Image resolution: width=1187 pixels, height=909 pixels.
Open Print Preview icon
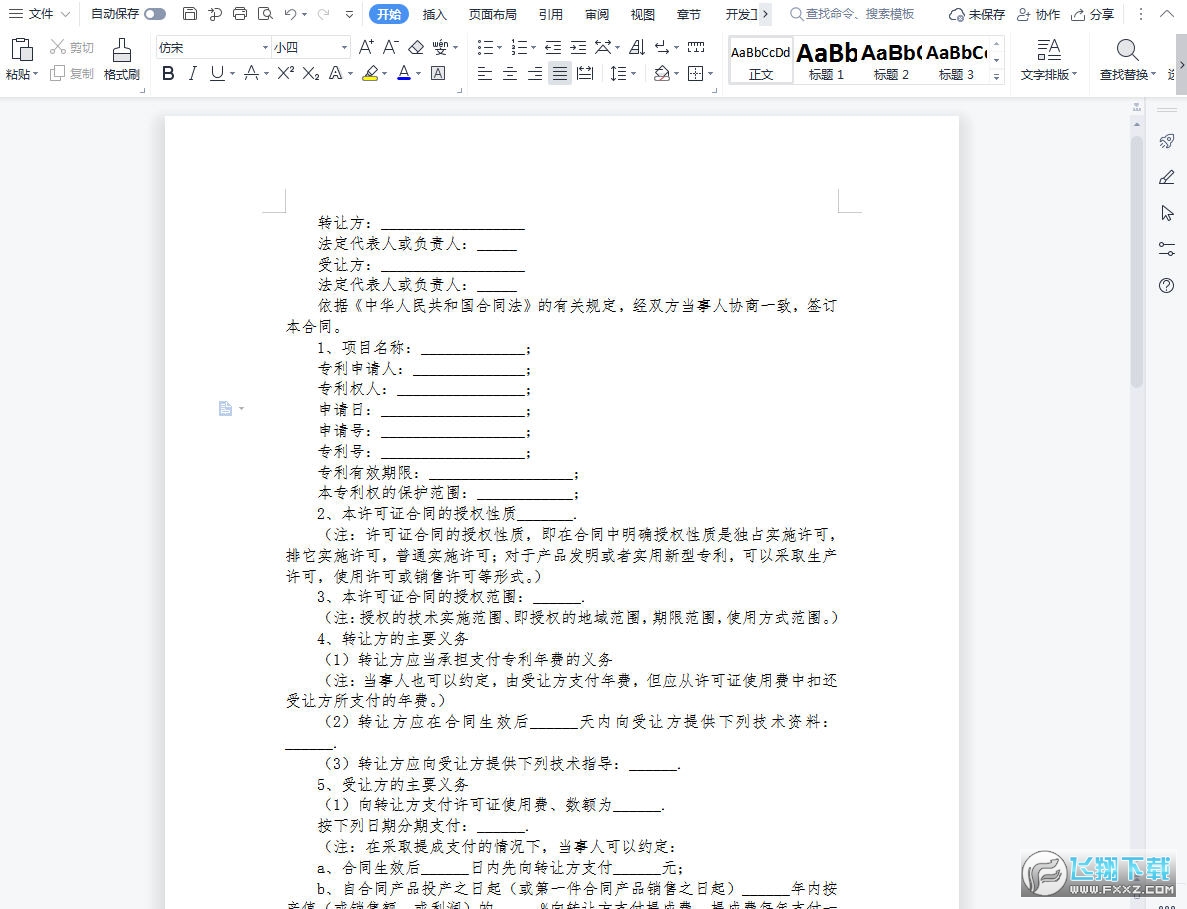(265, 14)
